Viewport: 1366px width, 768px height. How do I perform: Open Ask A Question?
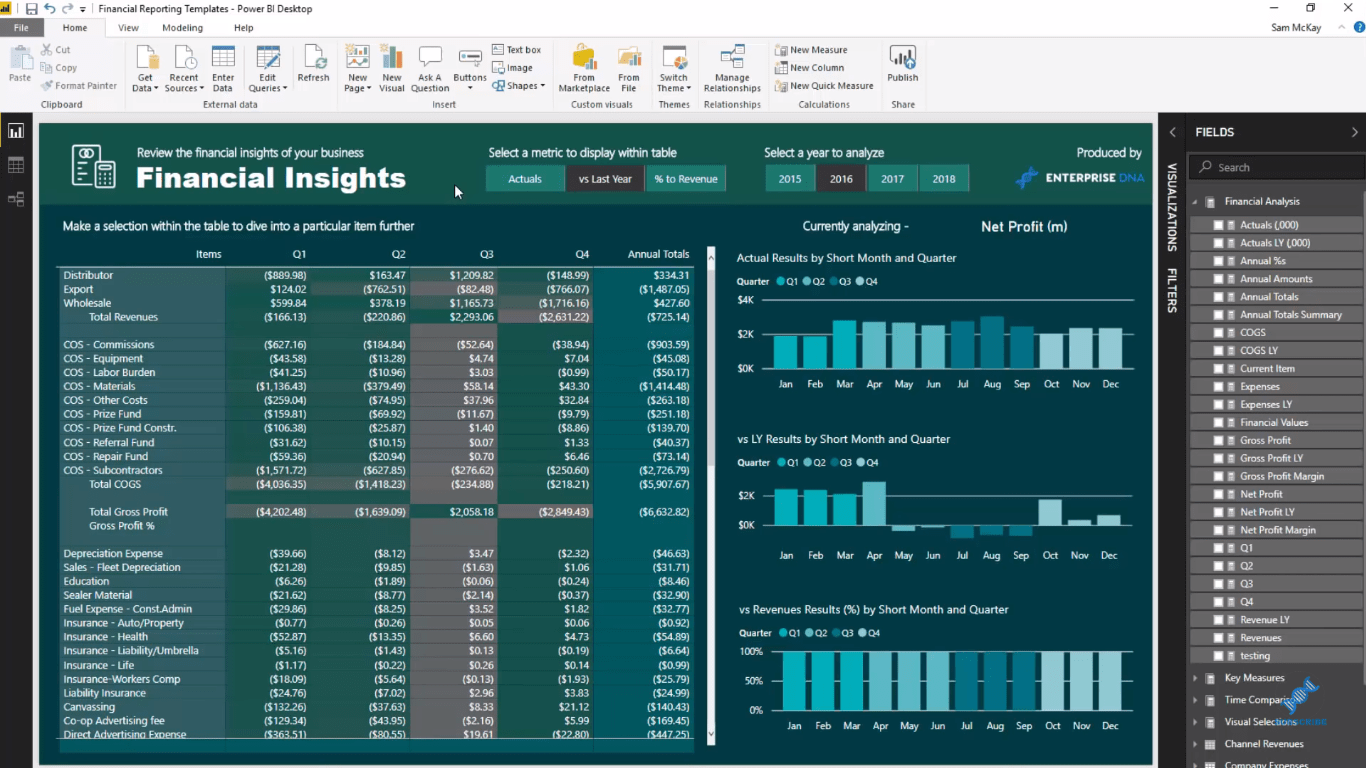[x=430, y=68]
